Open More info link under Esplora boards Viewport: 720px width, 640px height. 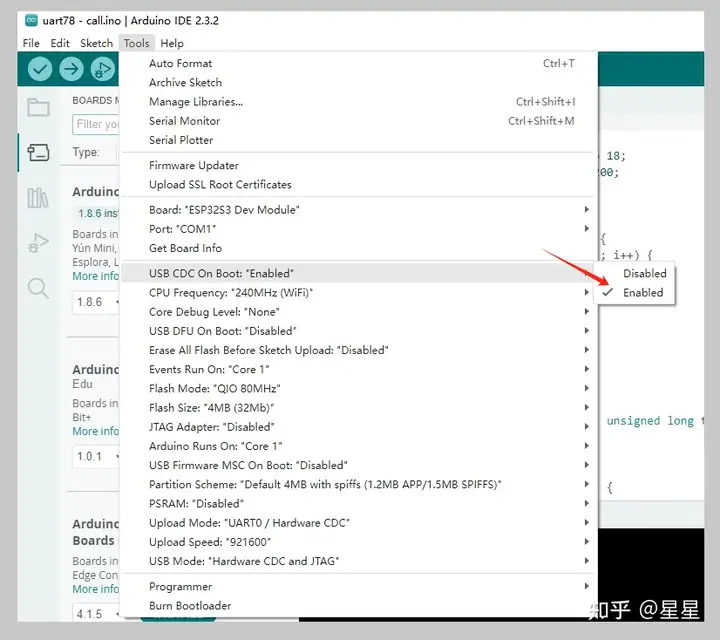point(96,276)
